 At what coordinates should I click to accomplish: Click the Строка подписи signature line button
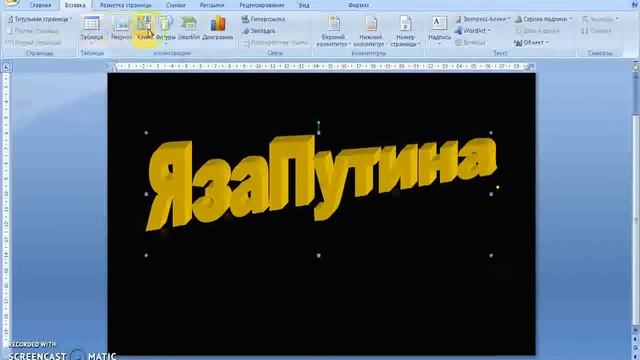click(543, 19)
